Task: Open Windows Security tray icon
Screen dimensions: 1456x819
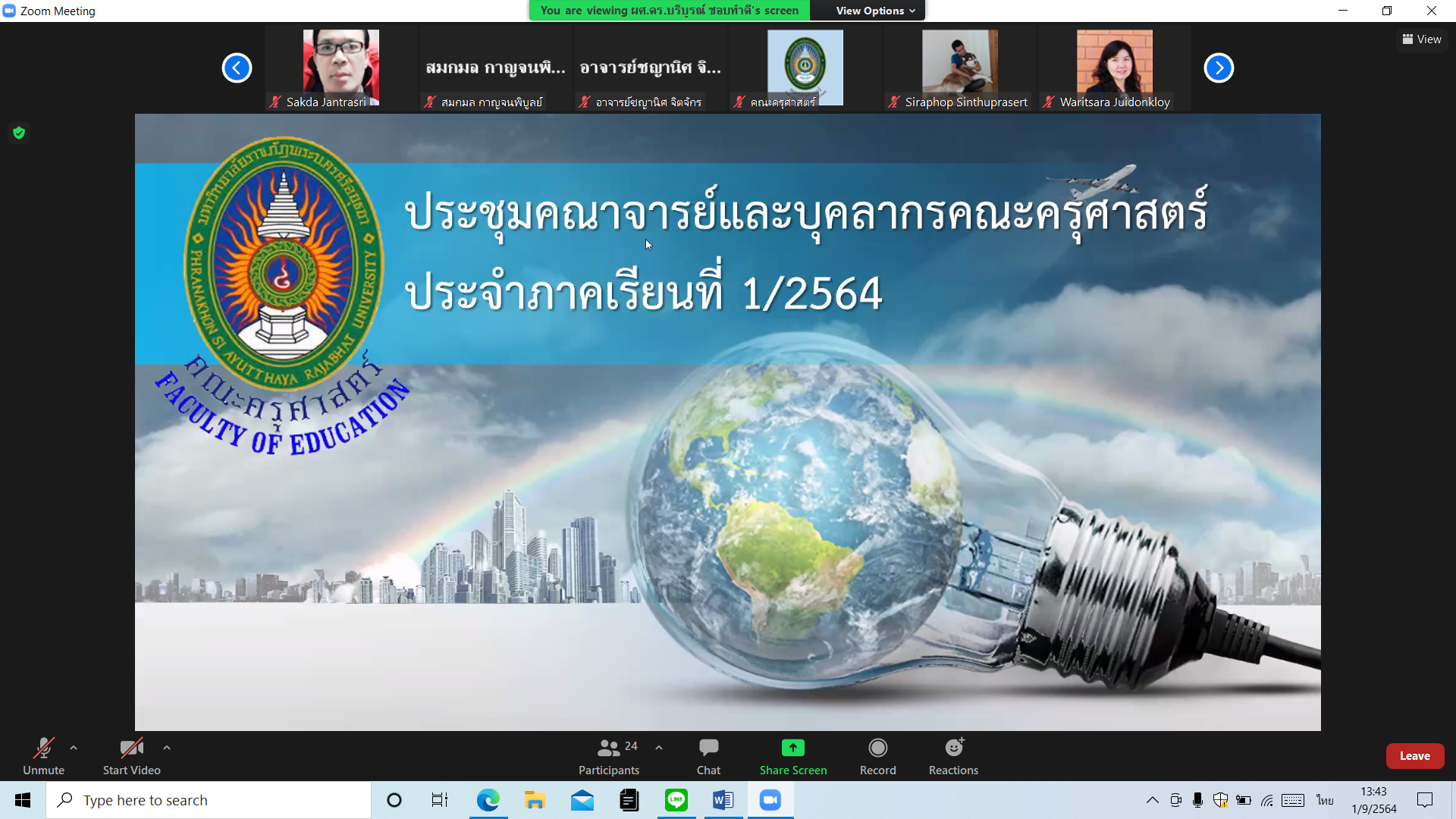Action: click(x=1221, y=800)
